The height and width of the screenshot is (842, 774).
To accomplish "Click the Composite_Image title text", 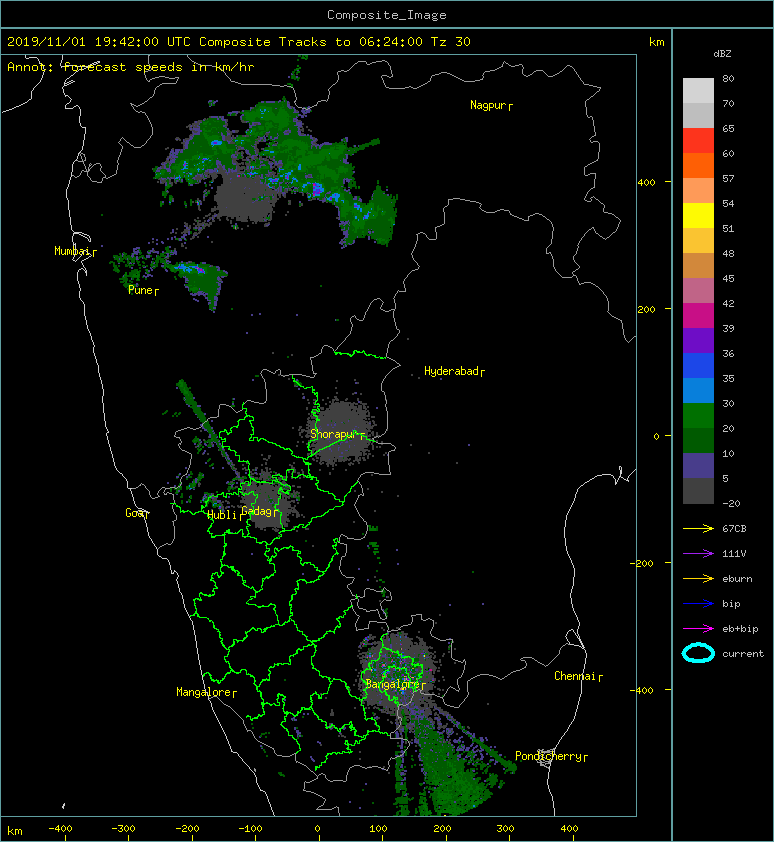I will 387,15.
